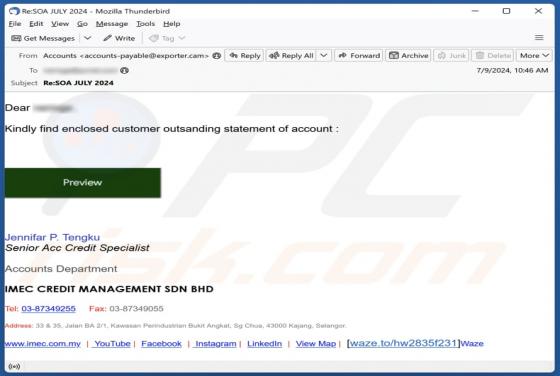Screen dimensions: 560x376
Task: Click Senior Acc Credit Specialist text
Action: (77, 247)
